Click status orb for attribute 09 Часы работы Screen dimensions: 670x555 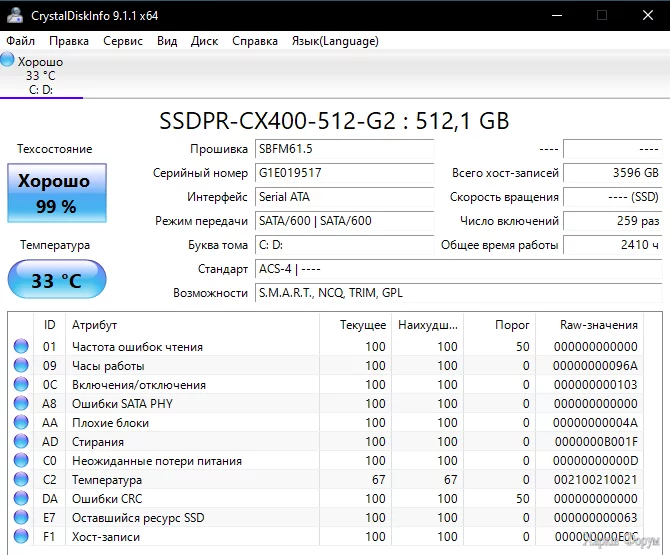coord(21,366)
